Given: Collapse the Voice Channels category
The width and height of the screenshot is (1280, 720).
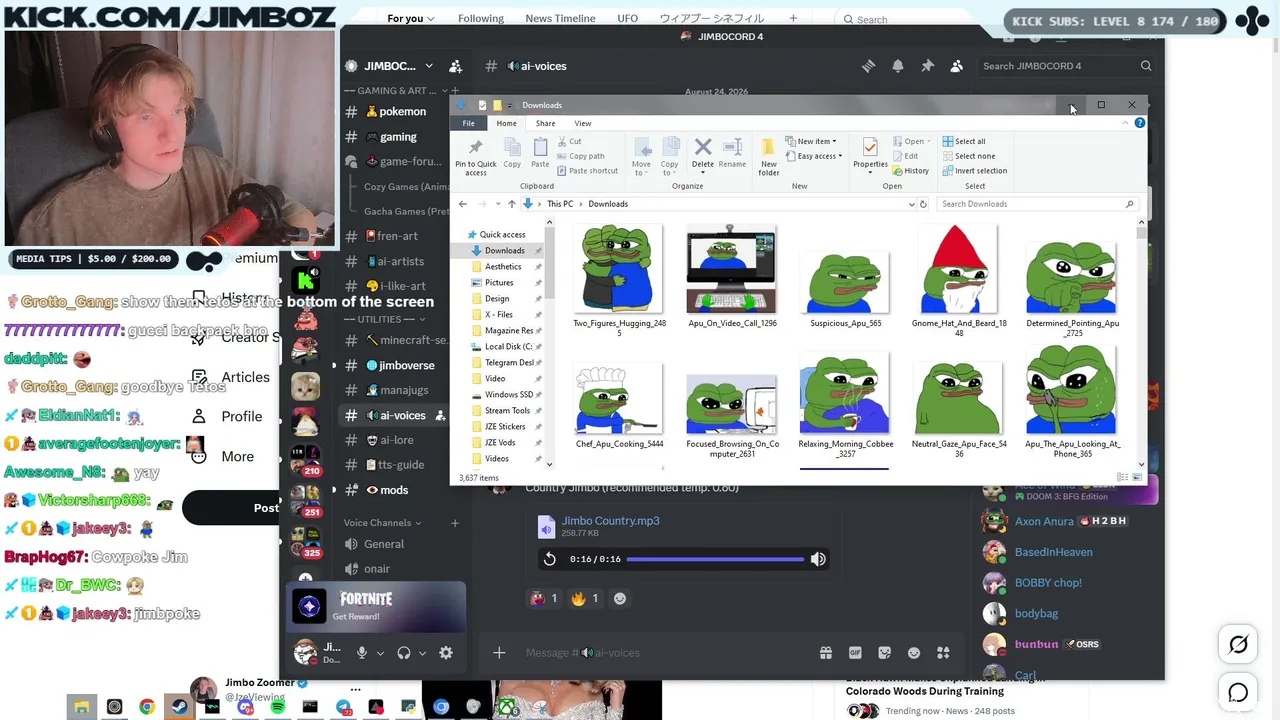Looking at the screenshot, I should [382, 523].
